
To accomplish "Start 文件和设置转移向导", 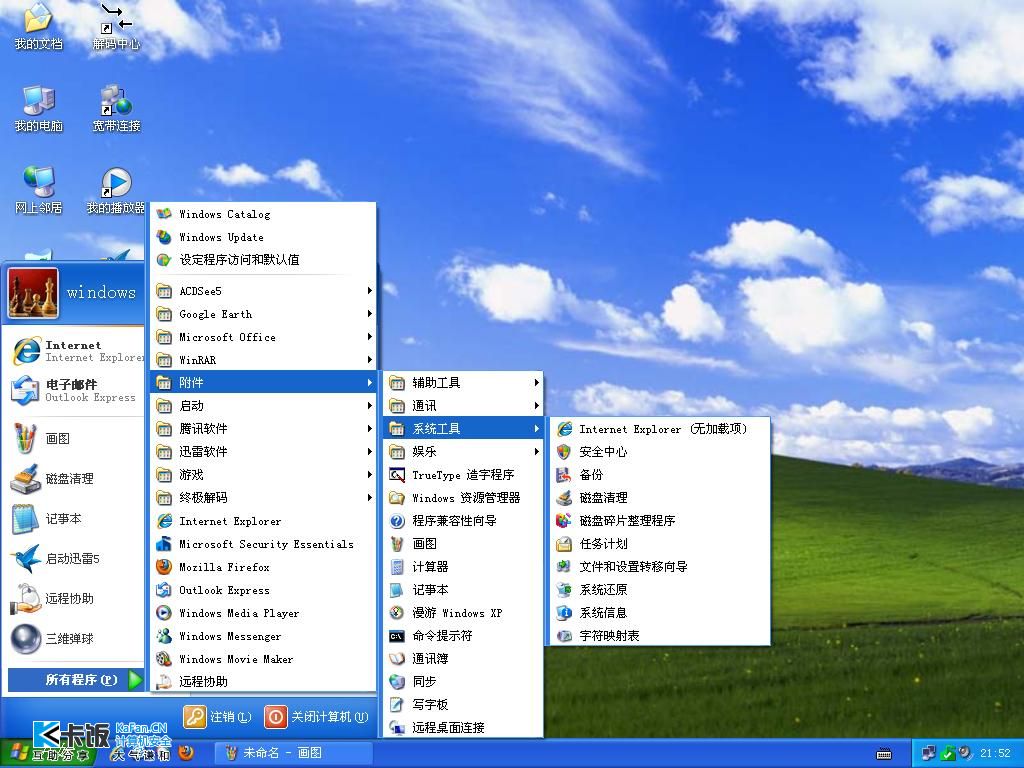I will [x=660, y=567].
